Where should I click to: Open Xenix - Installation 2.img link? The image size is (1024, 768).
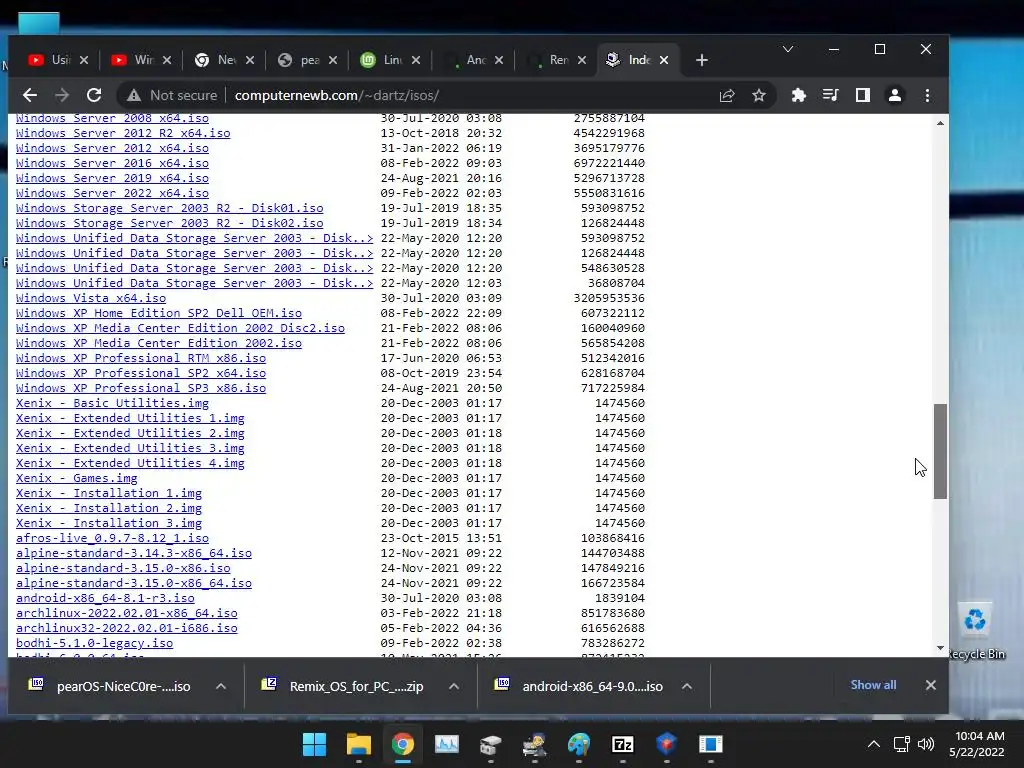pyautogui.click(x=109, y=508)
